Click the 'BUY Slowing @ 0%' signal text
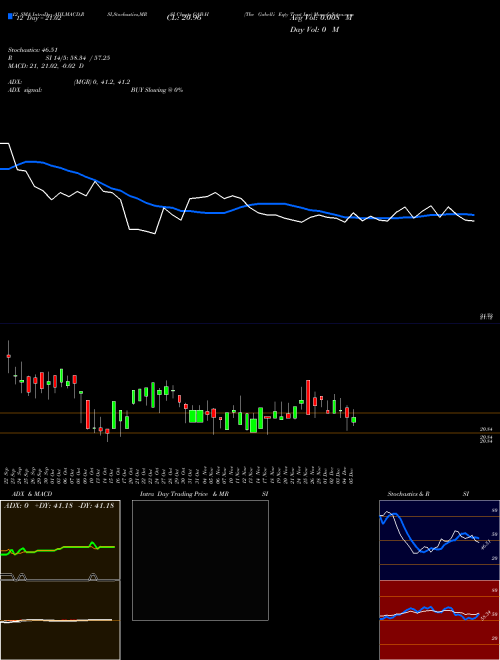The image size is (500, 660). coord(157,90)
